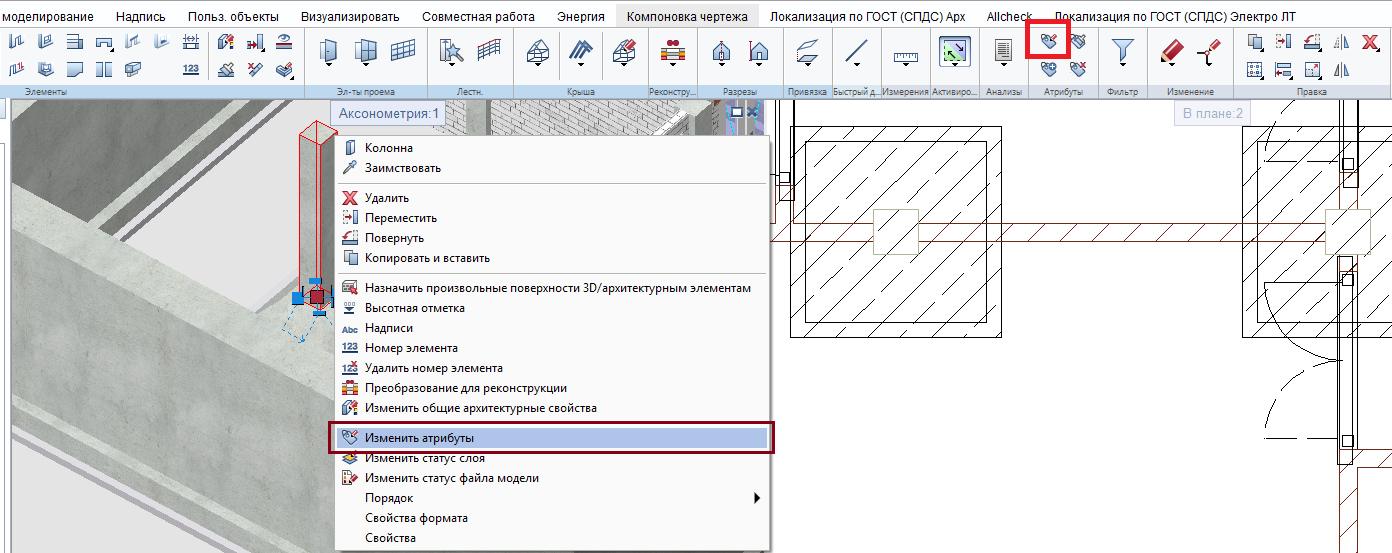Select the filter funnel icon
The height and width of the screenshot is (553, 1392).
point(1124,50)
